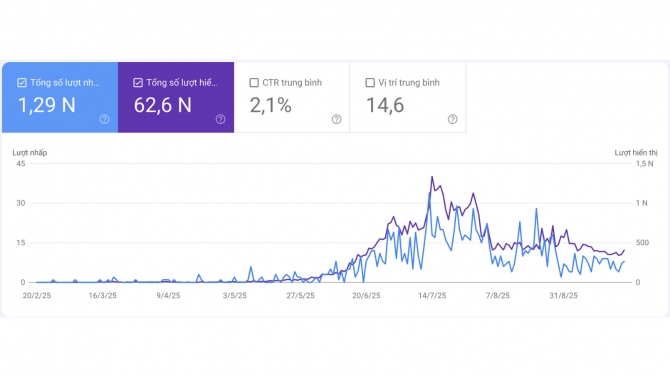Click the 20/2/25 date label

(x=37, y=295)
